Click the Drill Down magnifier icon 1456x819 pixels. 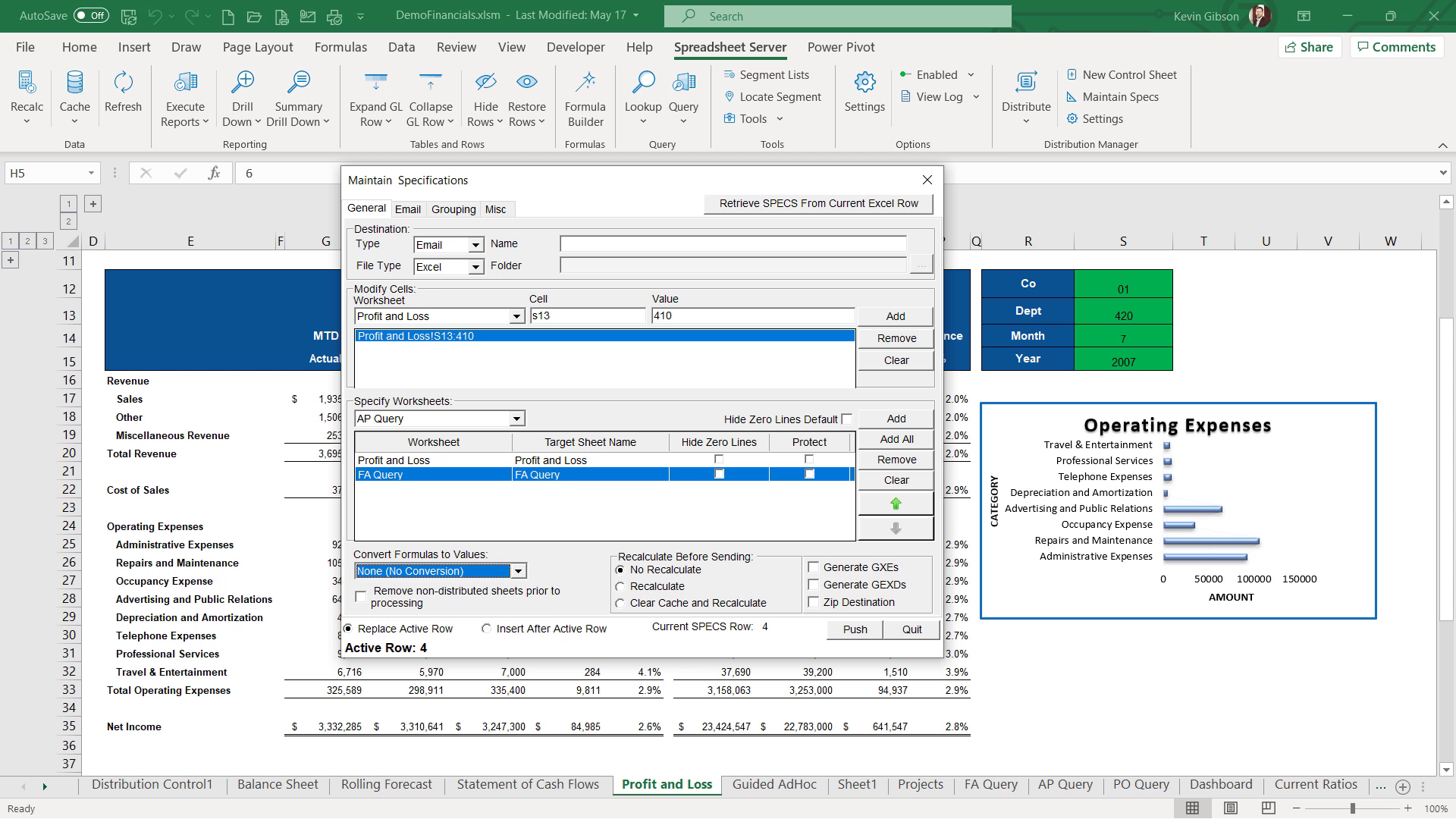[x=243, y=82]
